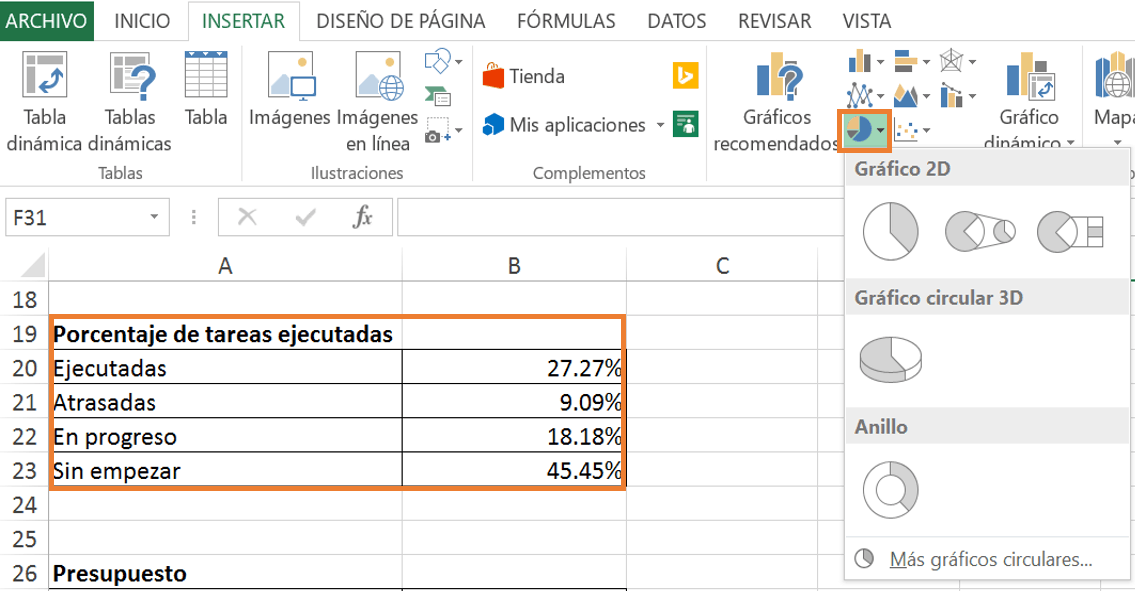Viewport: 1135px width, 591px height.
Task: Click the insert function fx button
Action: pos(363,217)
